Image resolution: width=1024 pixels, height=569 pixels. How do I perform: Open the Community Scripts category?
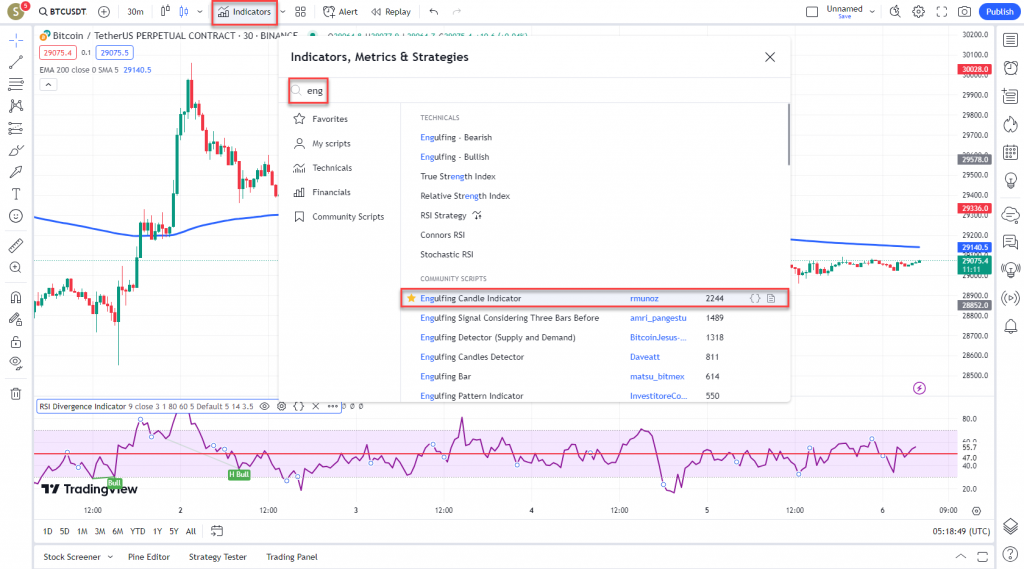338,216
